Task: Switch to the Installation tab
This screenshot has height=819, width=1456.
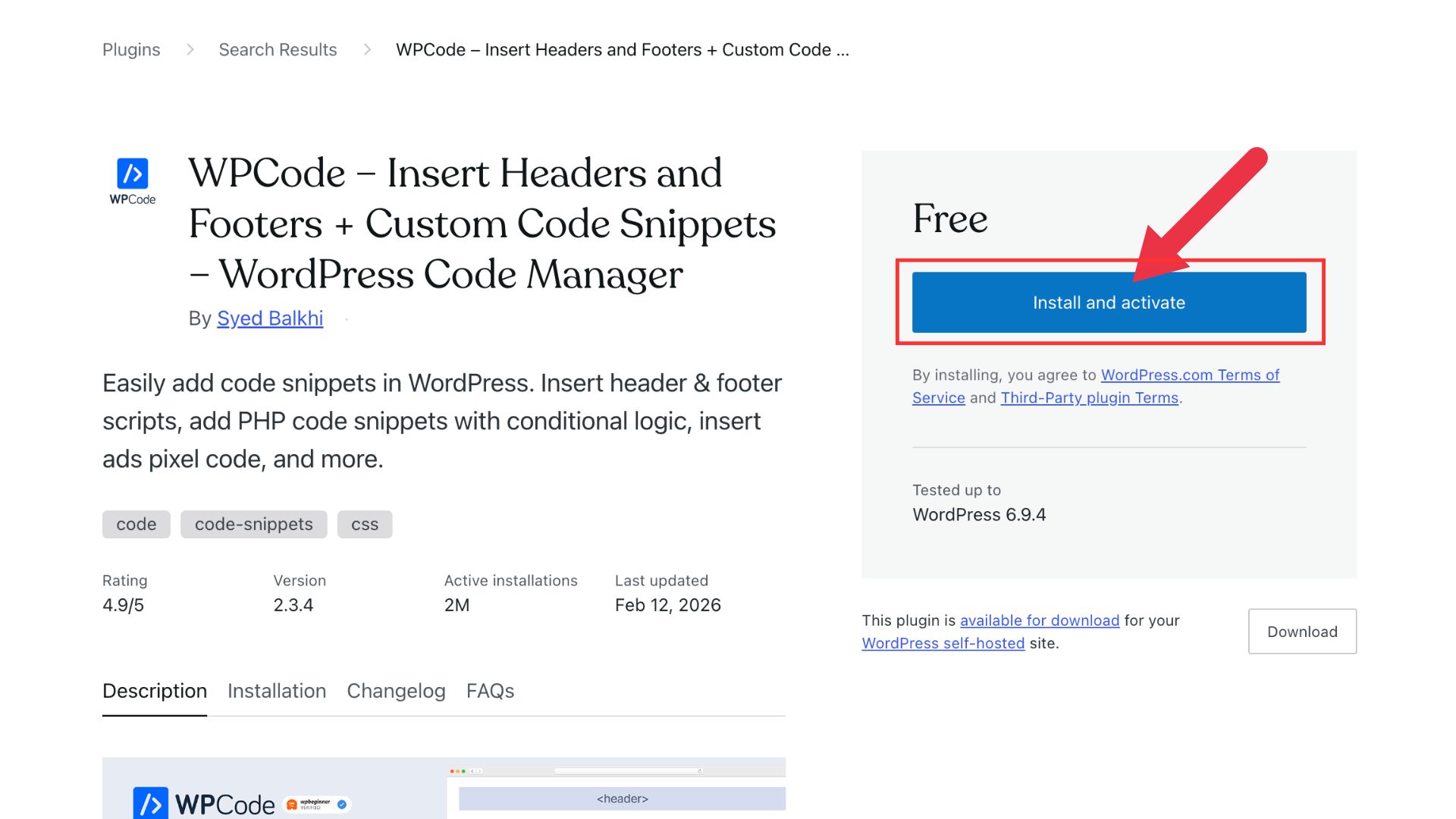Action: point(277,691)
